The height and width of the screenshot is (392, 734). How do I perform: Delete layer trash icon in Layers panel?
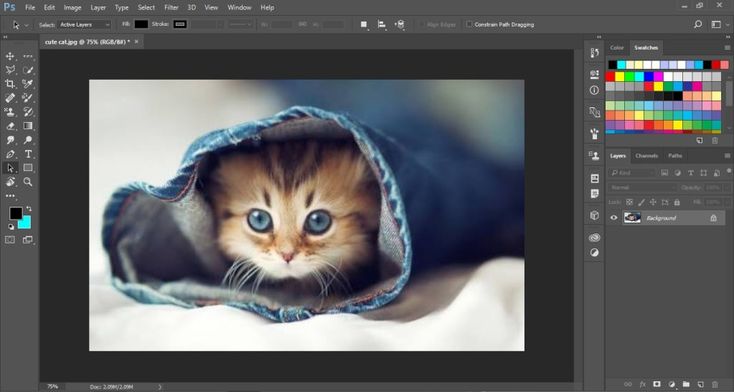pos(714,384)
